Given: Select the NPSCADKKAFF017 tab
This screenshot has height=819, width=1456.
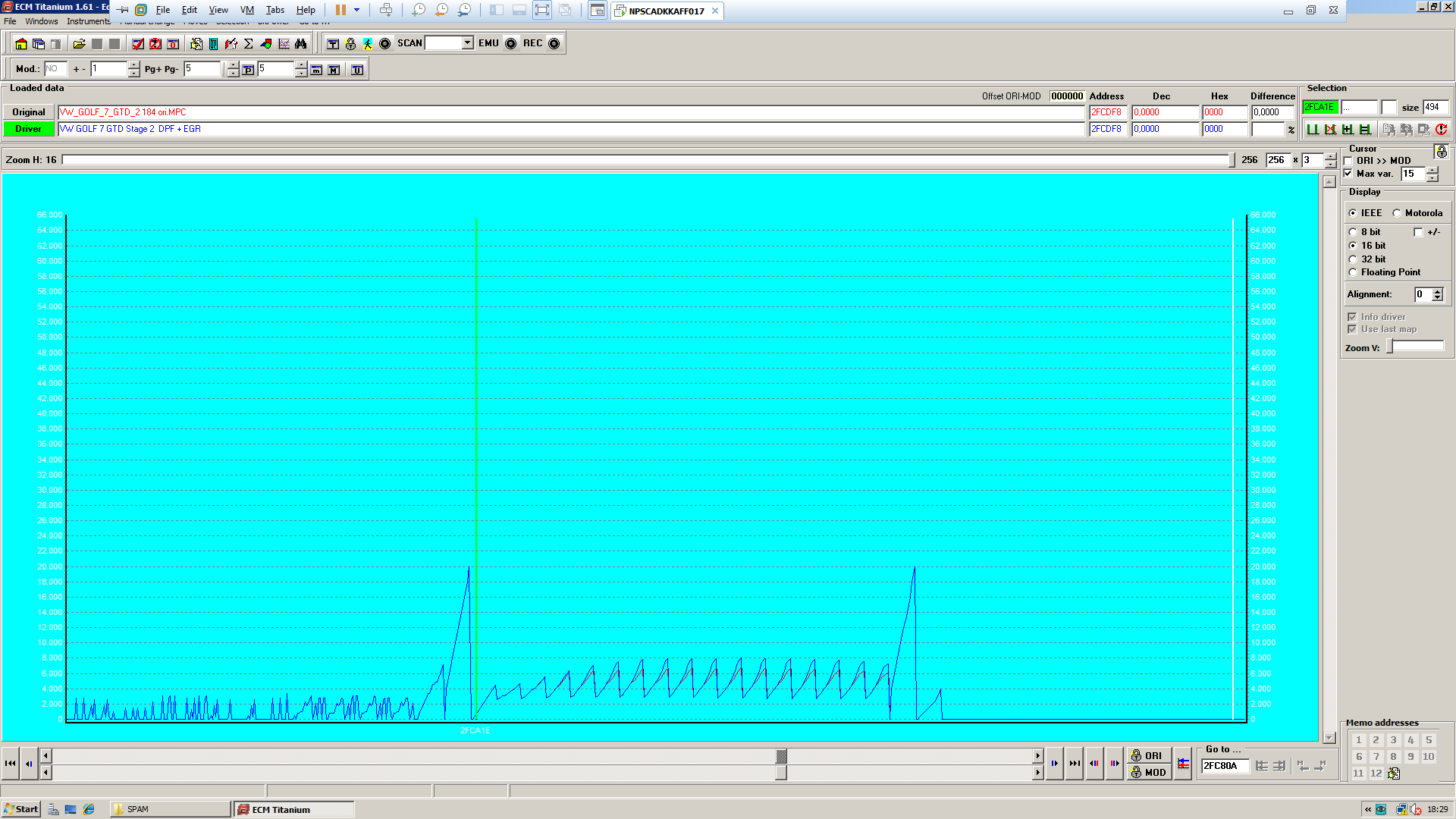Looking at the screenshot, I should [666, 11].
